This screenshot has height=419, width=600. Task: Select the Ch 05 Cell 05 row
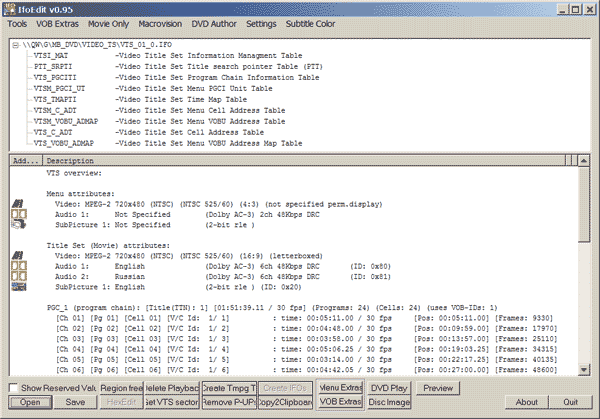click(x=307, y=359)
